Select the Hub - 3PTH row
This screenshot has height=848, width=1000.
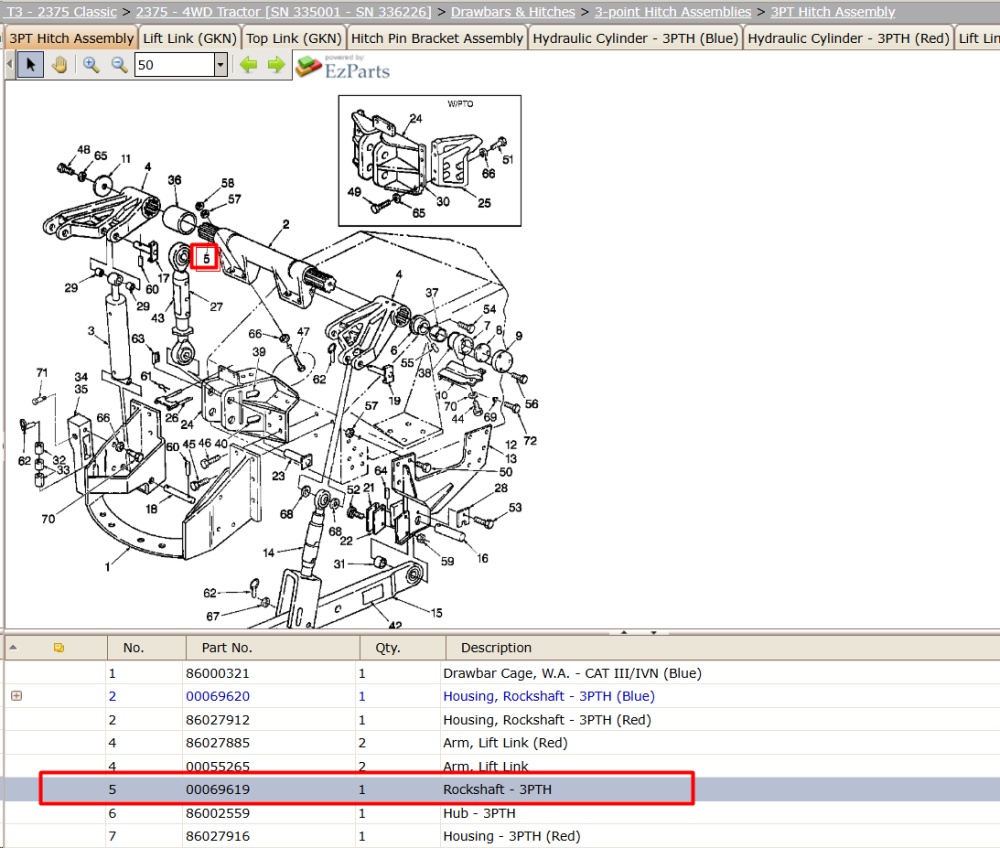(502, 813)
